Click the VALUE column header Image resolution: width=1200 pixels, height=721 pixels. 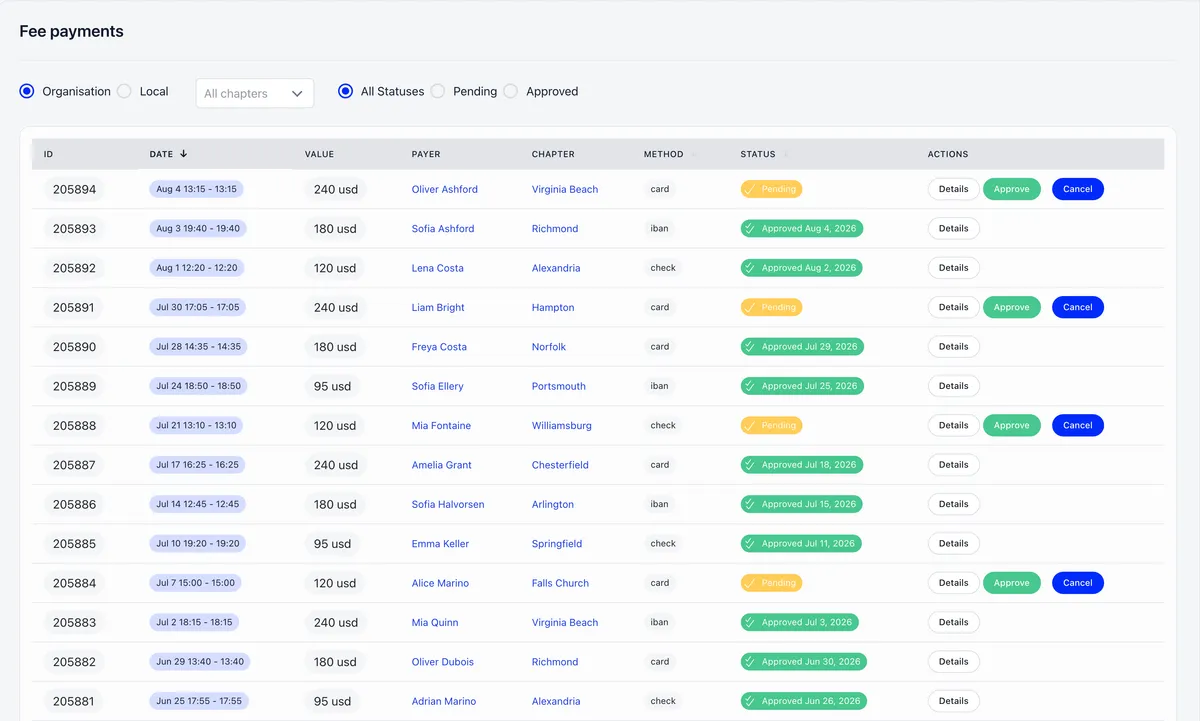pos(319,154)
